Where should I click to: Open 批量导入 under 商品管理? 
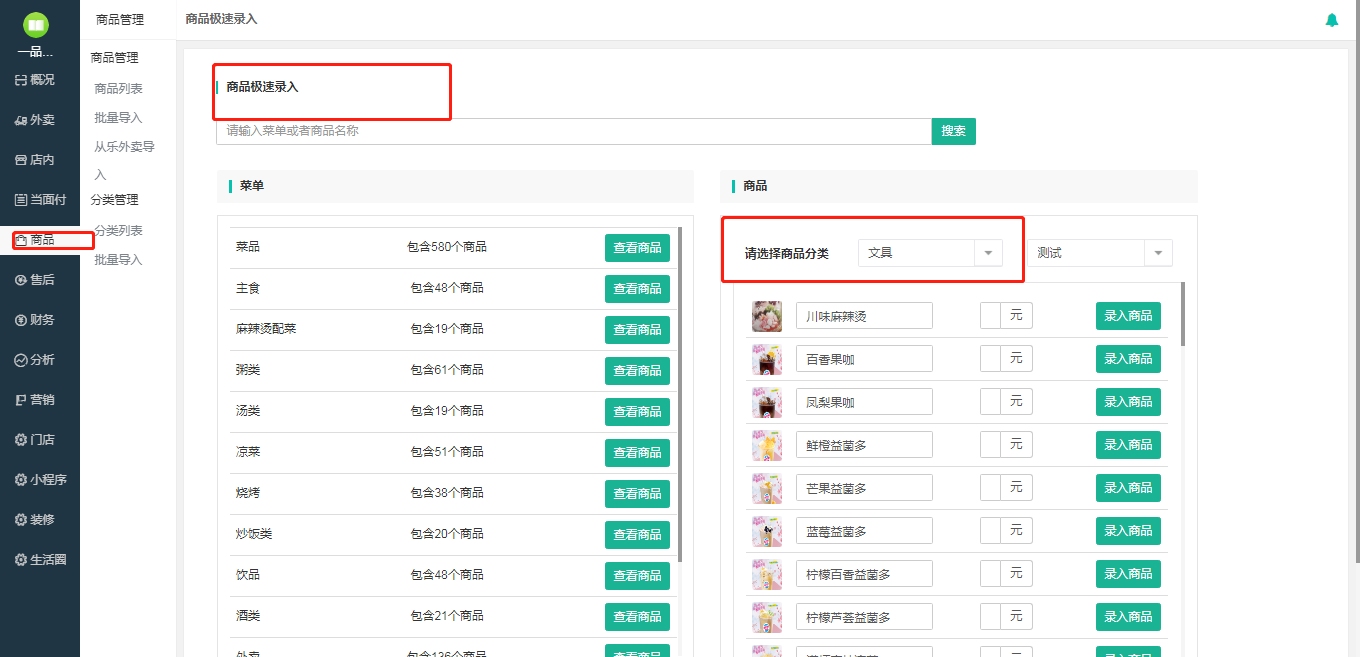point(118,118)
